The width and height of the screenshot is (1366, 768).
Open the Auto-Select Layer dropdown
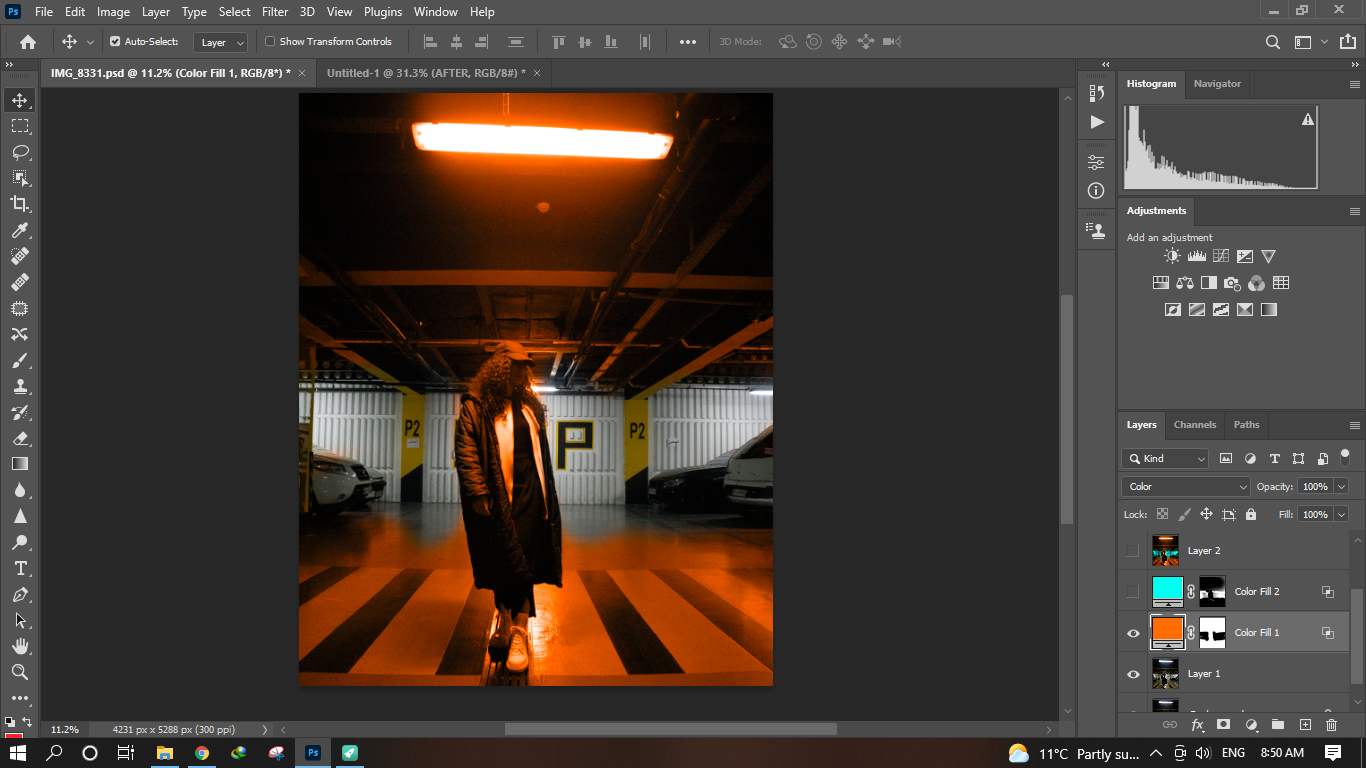pyautogui.click(x=221, y=43)
